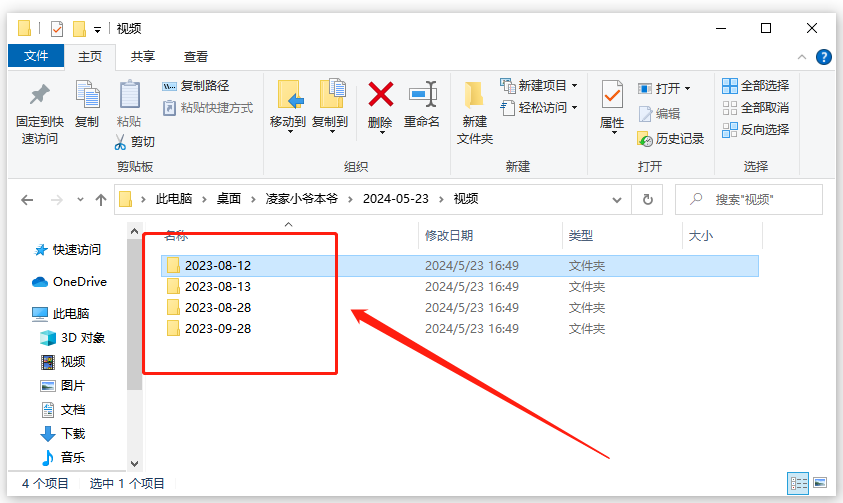Image resolution: width=843 pixels, height=503 pixels.
Task: Select the folder 2023-08-12
Action: coord(460,265)
